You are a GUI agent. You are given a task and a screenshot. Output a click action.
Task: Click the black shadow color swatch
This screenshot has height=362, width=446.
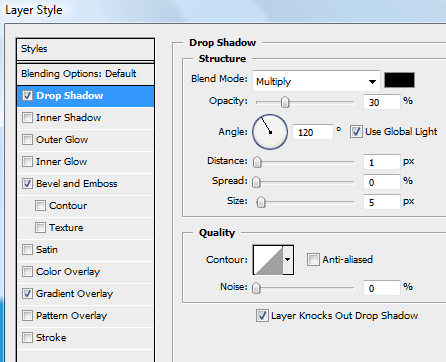coord(399,80)
